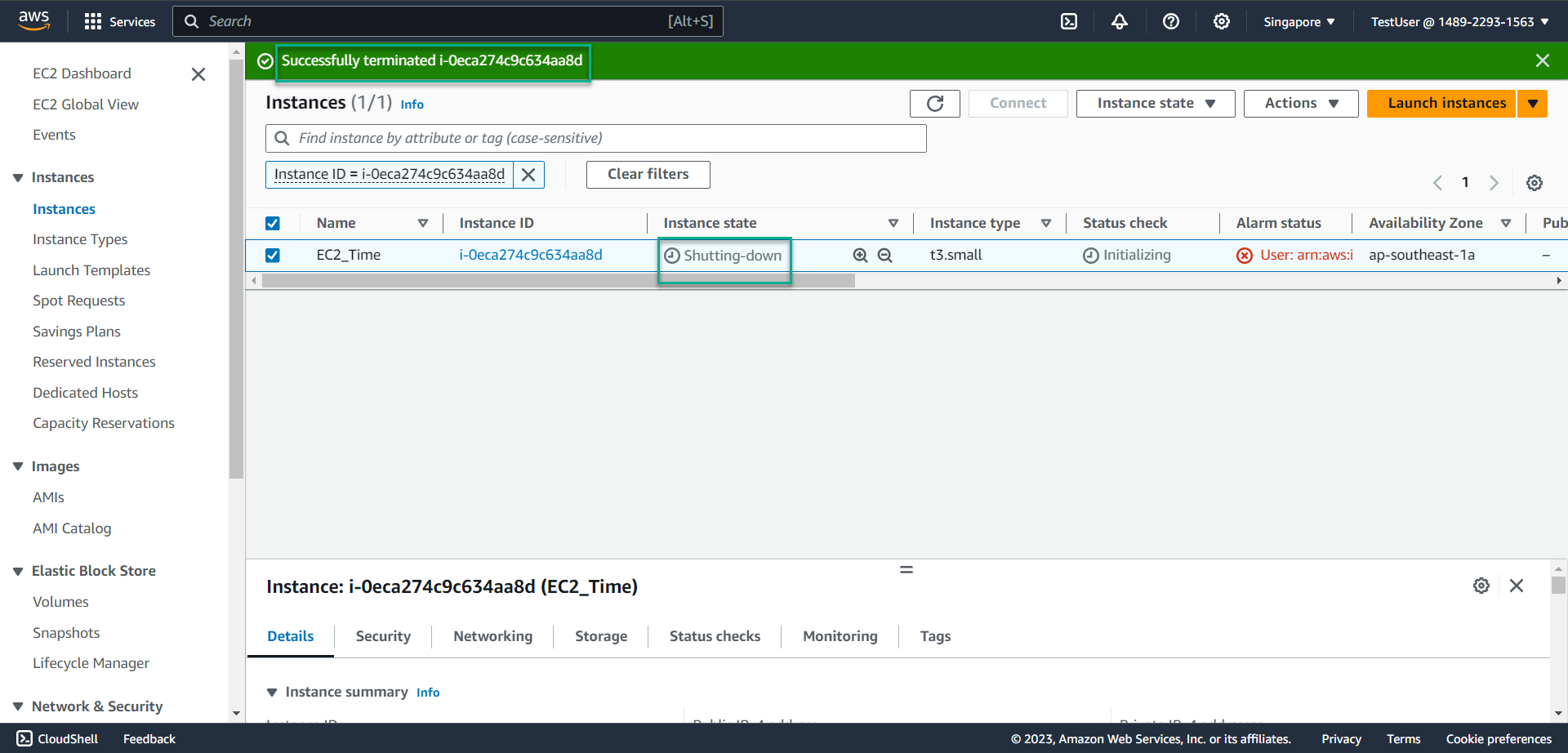Click the zoom-in filter icon for Shutting-down

pos(860,256)
